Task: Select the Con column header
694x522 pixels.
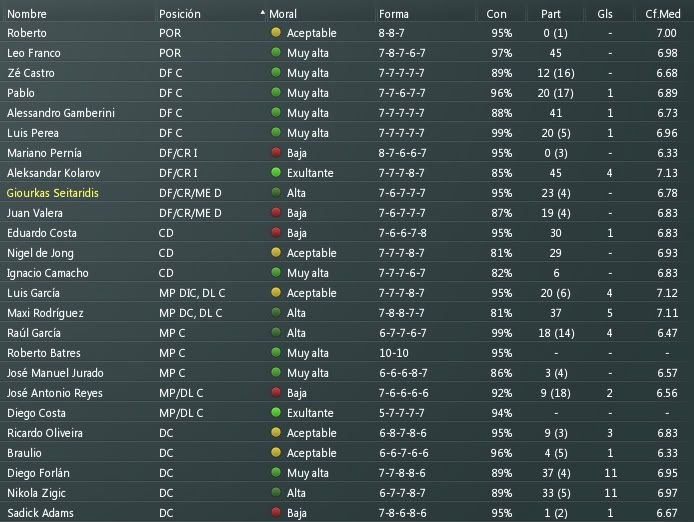Action: [x=496, y=14]
